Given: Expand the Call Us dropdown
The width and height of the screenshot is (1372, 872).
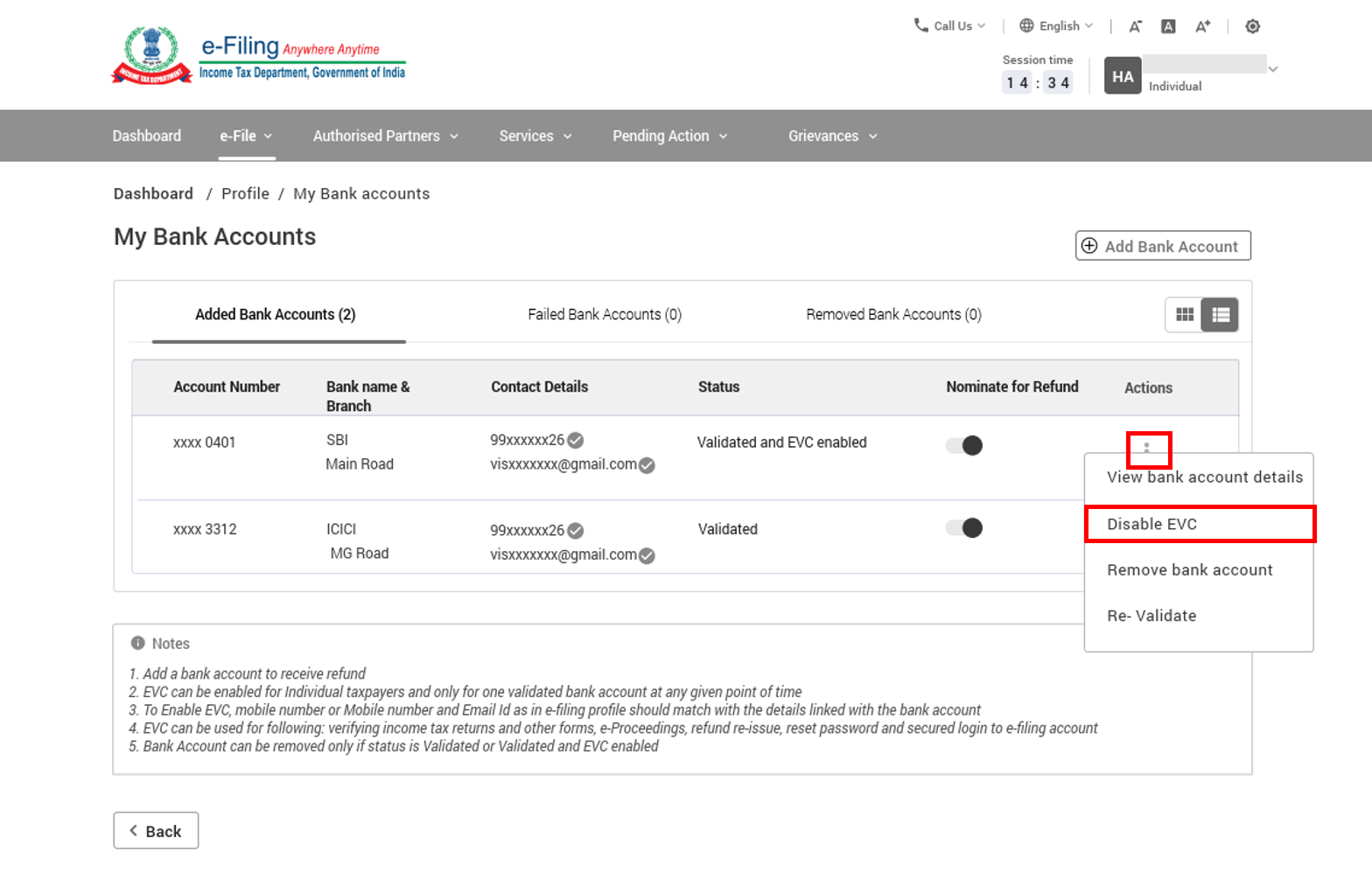Looking at the screenshot, I should click(950, 26).
